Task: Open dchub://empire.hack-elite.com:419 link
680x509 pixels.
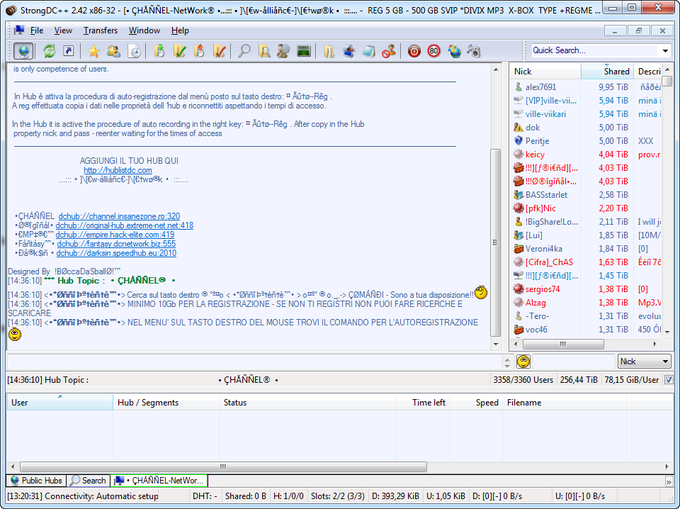Action: 115,235
